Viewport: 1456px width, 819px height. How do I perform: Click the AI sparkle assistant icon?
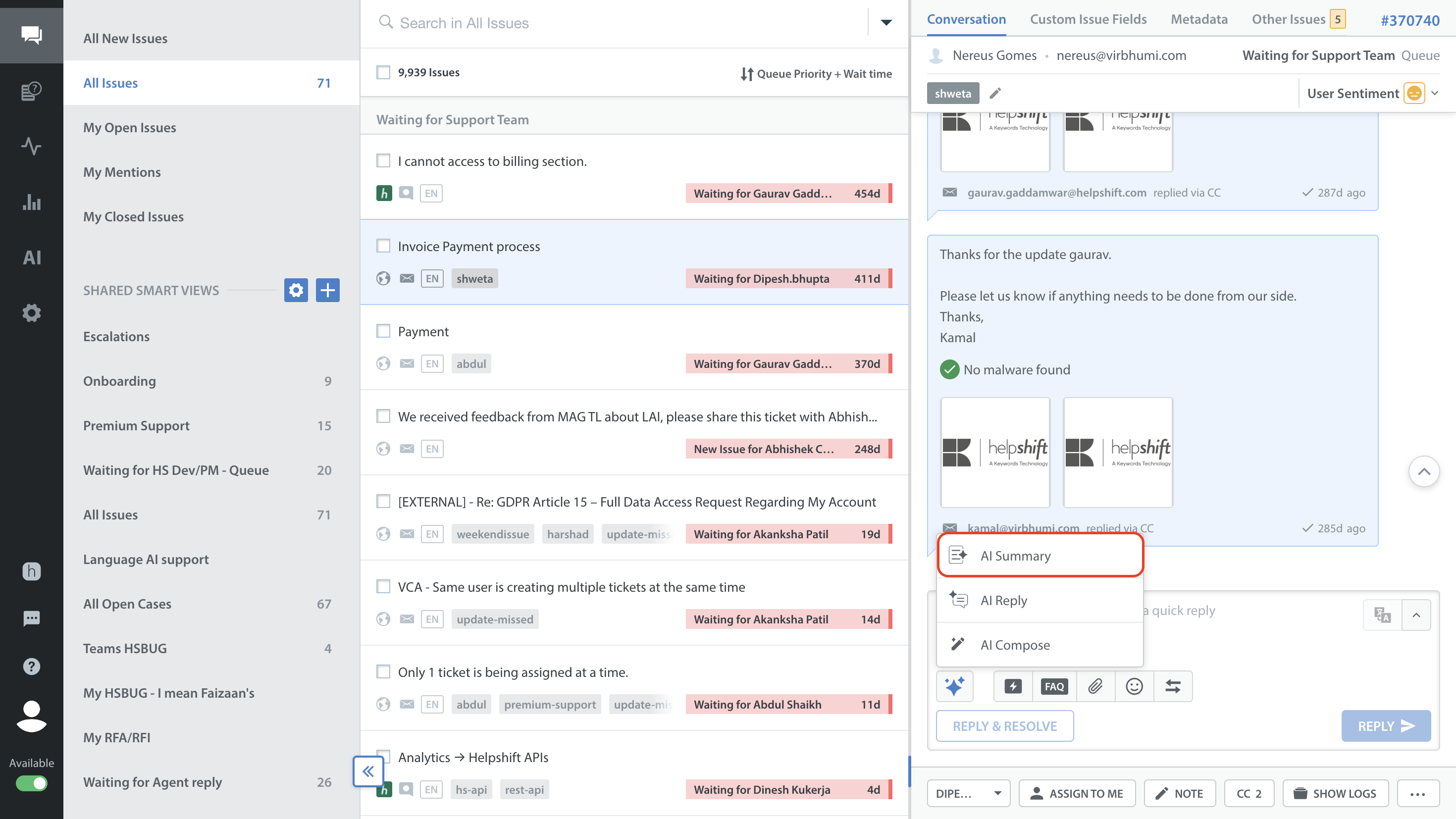[x=955, y=686]
